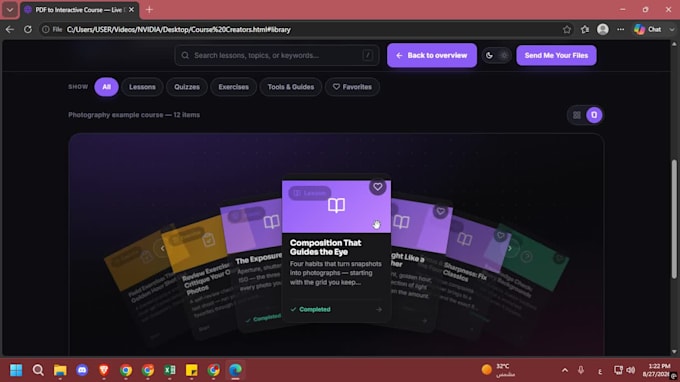Open Brave browser from taskbar

104,370
